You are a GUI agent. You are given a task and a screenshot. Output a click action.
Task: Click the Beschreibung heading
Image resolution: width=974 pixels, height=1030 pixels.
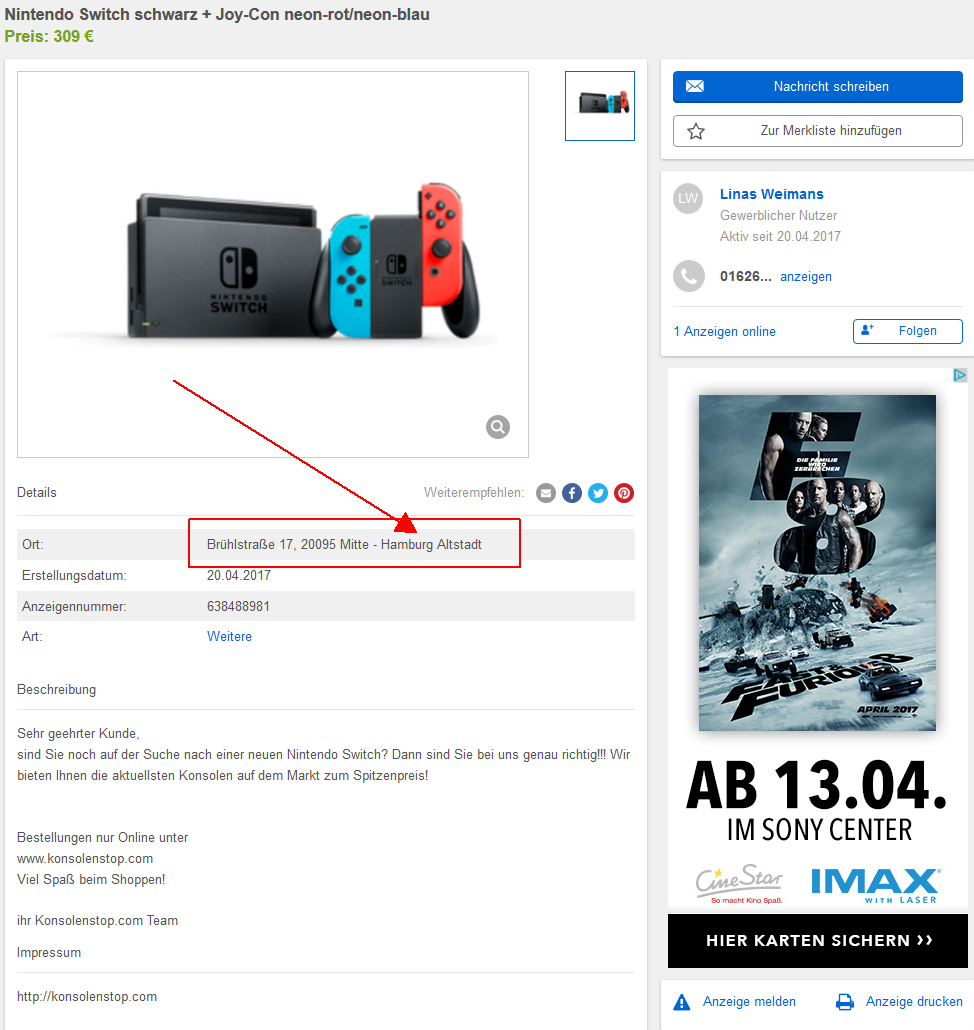[x=56, y=690]
